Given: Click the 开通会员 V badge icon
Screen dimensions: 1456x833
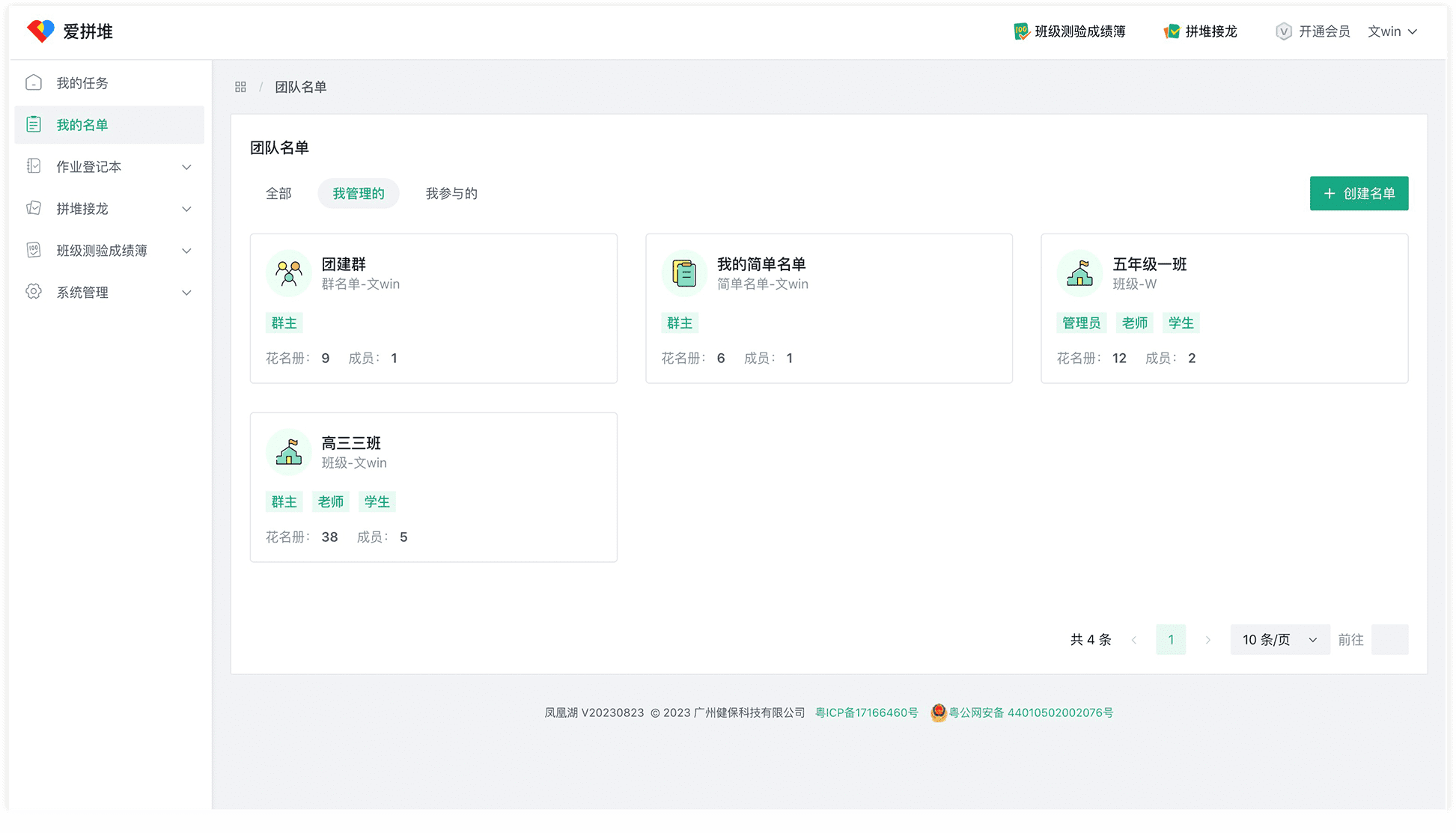Looking at the screenshot, I should (x=1283, y=31).
